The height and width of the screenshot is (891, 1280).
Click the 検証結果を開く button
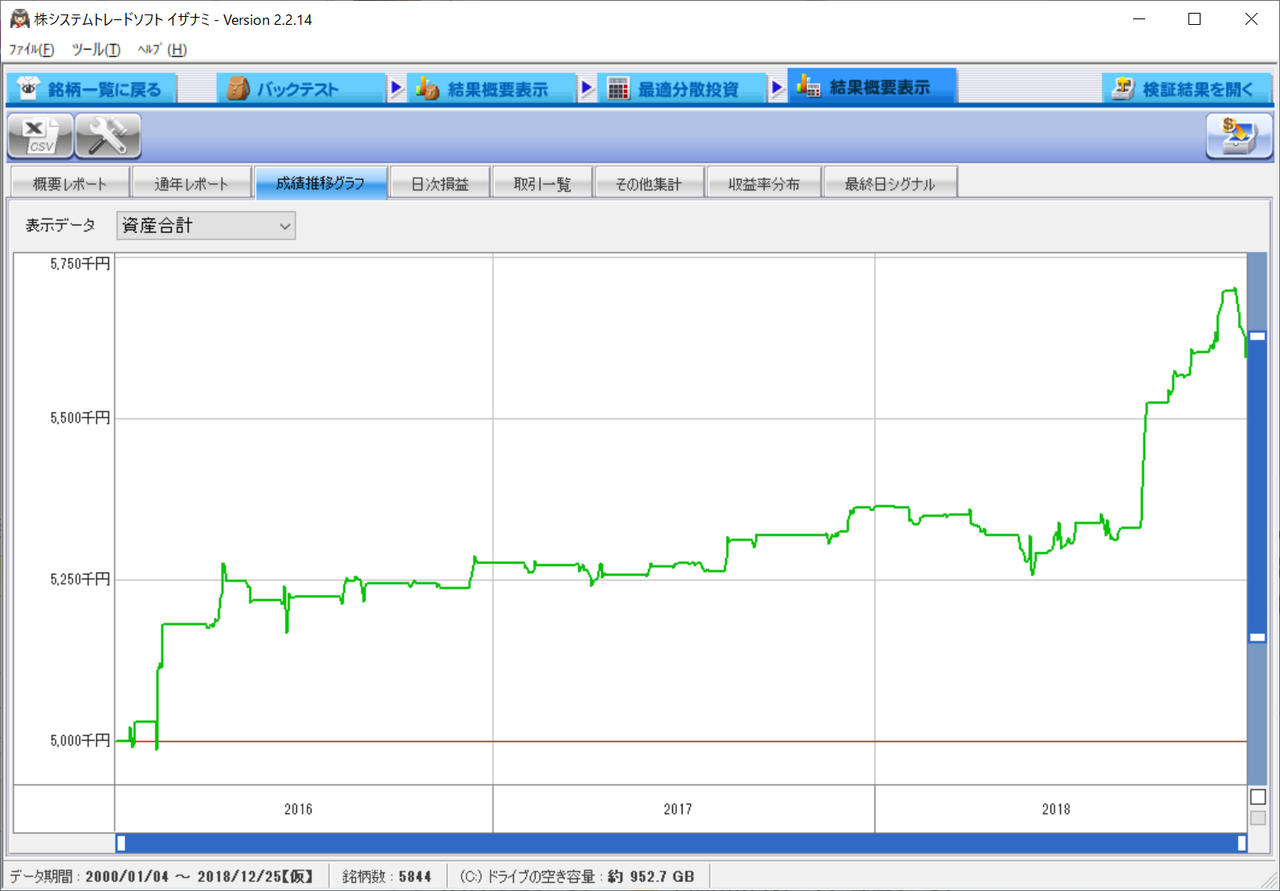[1187, 88]
